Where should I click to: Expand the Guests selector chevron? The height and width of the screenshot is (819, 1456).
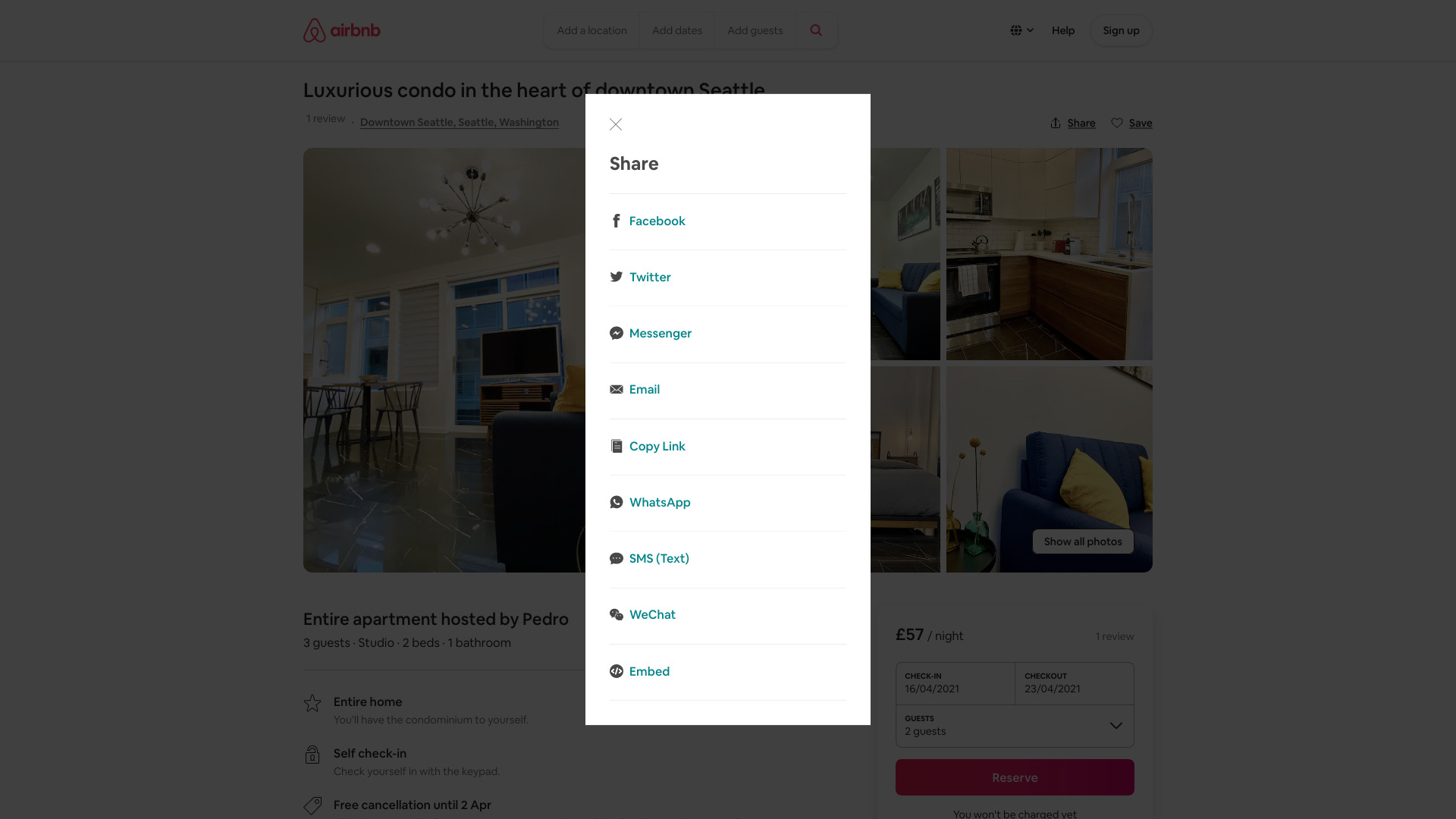pyautogui.click(x=1116, y=726)
